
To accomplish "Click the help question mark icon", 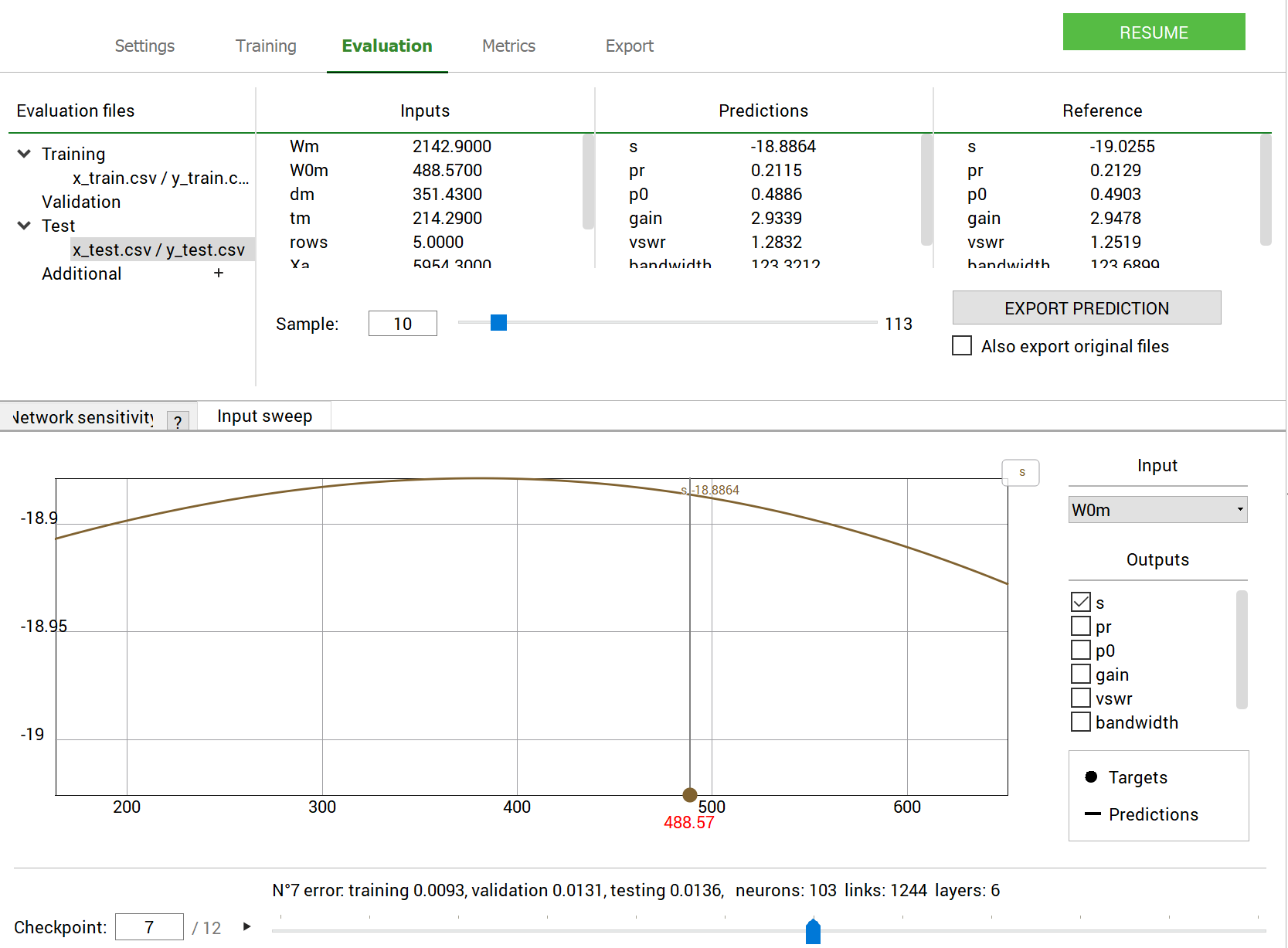I will (x=178, y=421).
